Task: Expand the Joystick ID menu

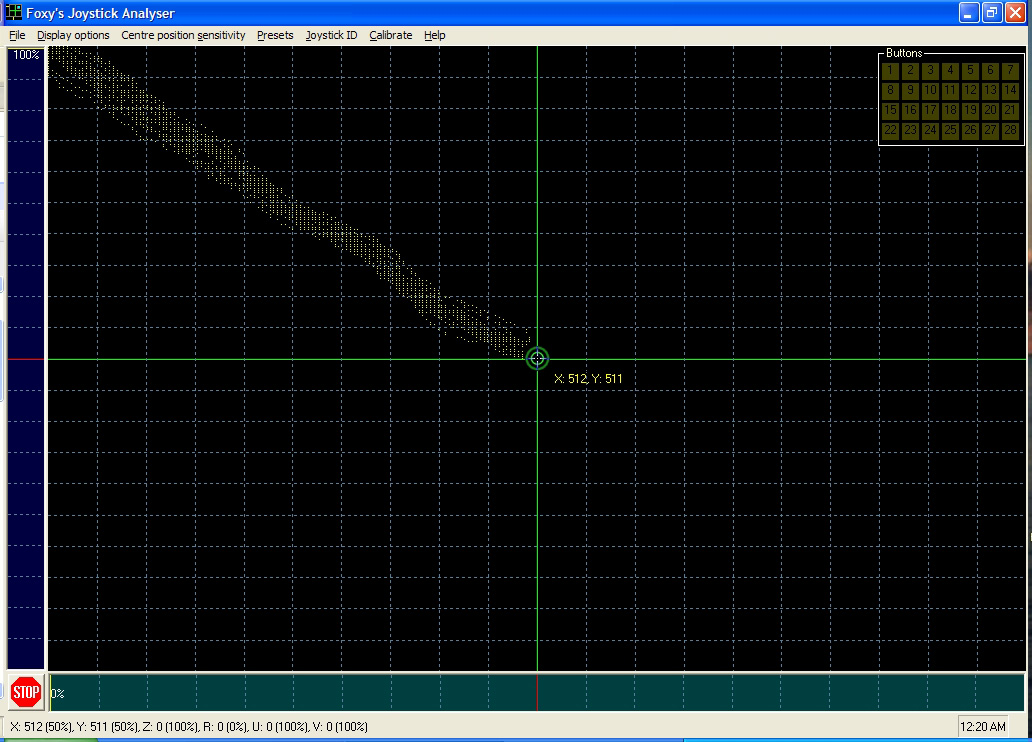Action: coord(331,35)
